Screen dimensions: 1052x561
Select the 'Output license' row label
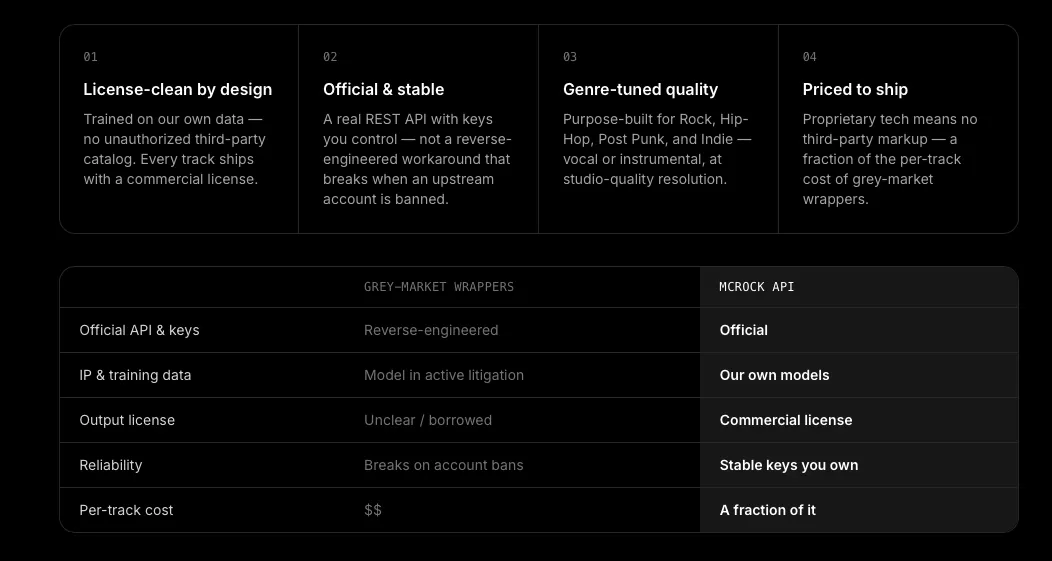pyautogui.click(x=127, y=420)
